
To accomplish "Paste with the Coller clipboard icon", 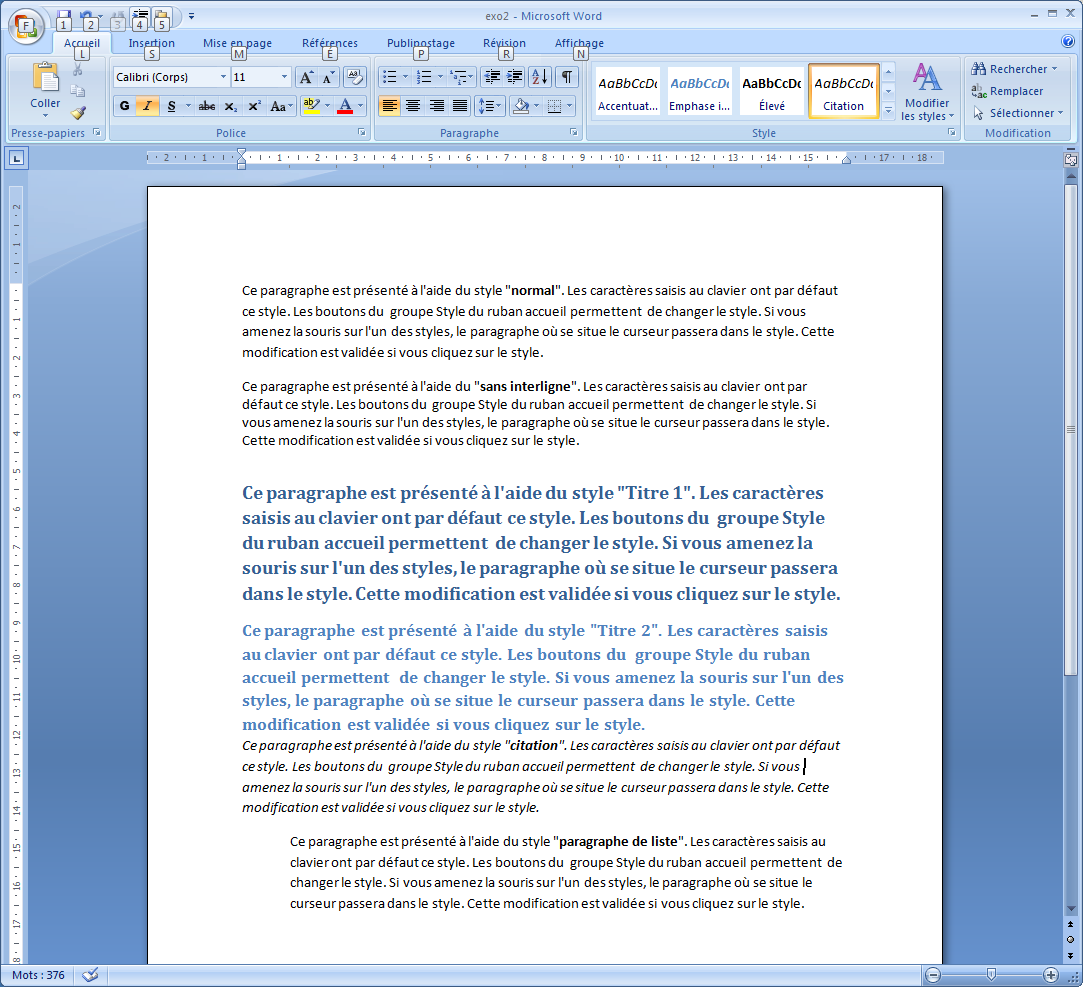I will tap(45, 77).
